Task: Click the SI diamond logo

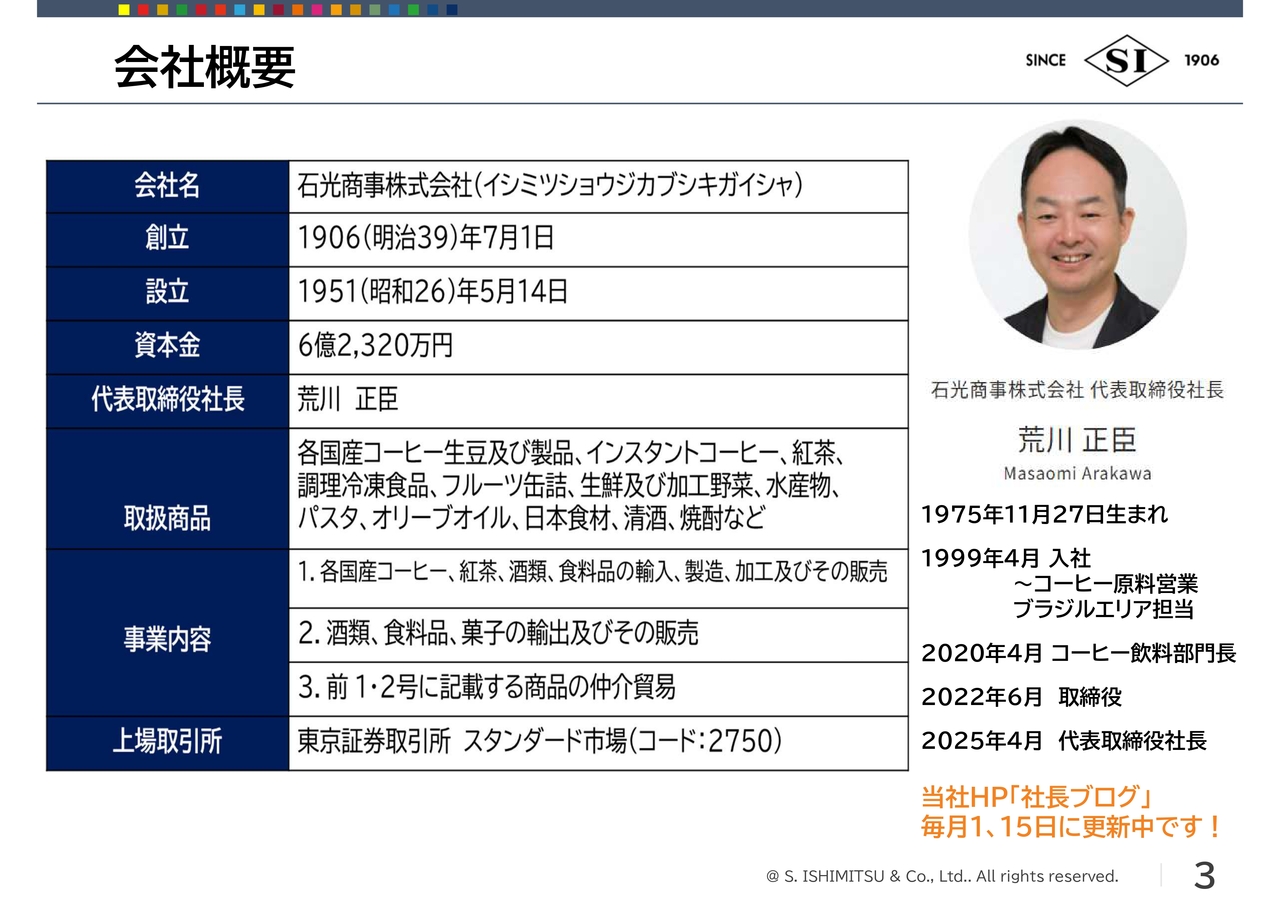Action: (1126, 61)
